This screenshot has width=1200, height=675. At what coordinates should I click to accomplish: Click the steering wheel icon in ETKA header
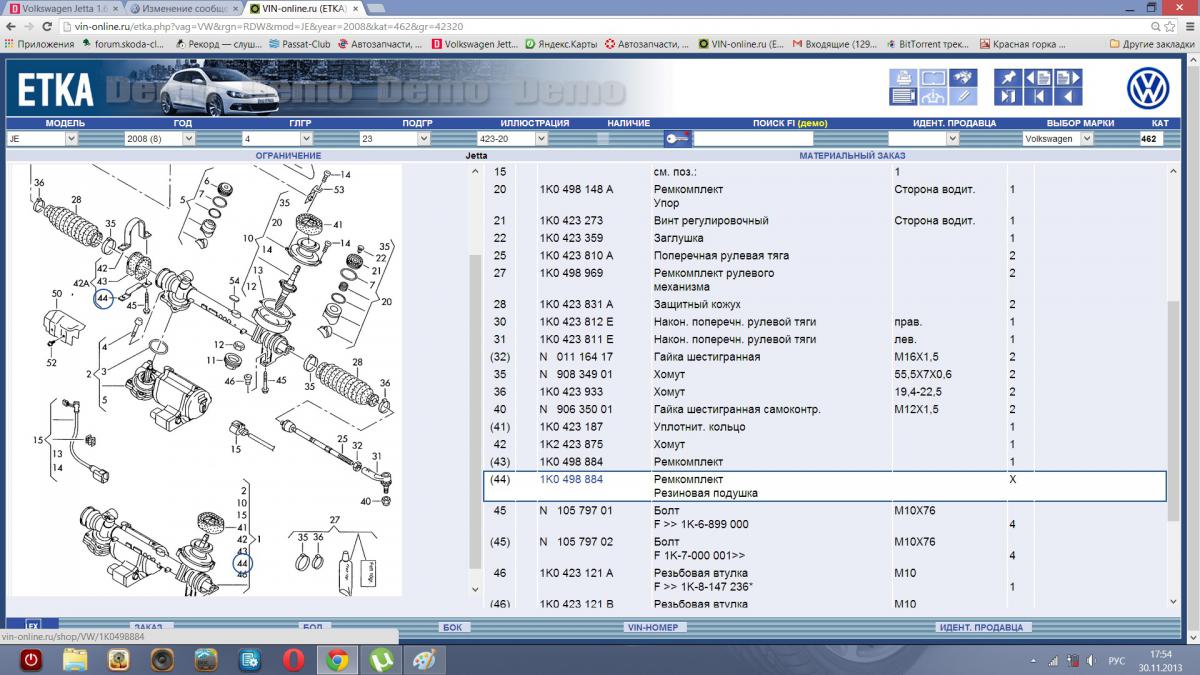(x=934, y=97)
